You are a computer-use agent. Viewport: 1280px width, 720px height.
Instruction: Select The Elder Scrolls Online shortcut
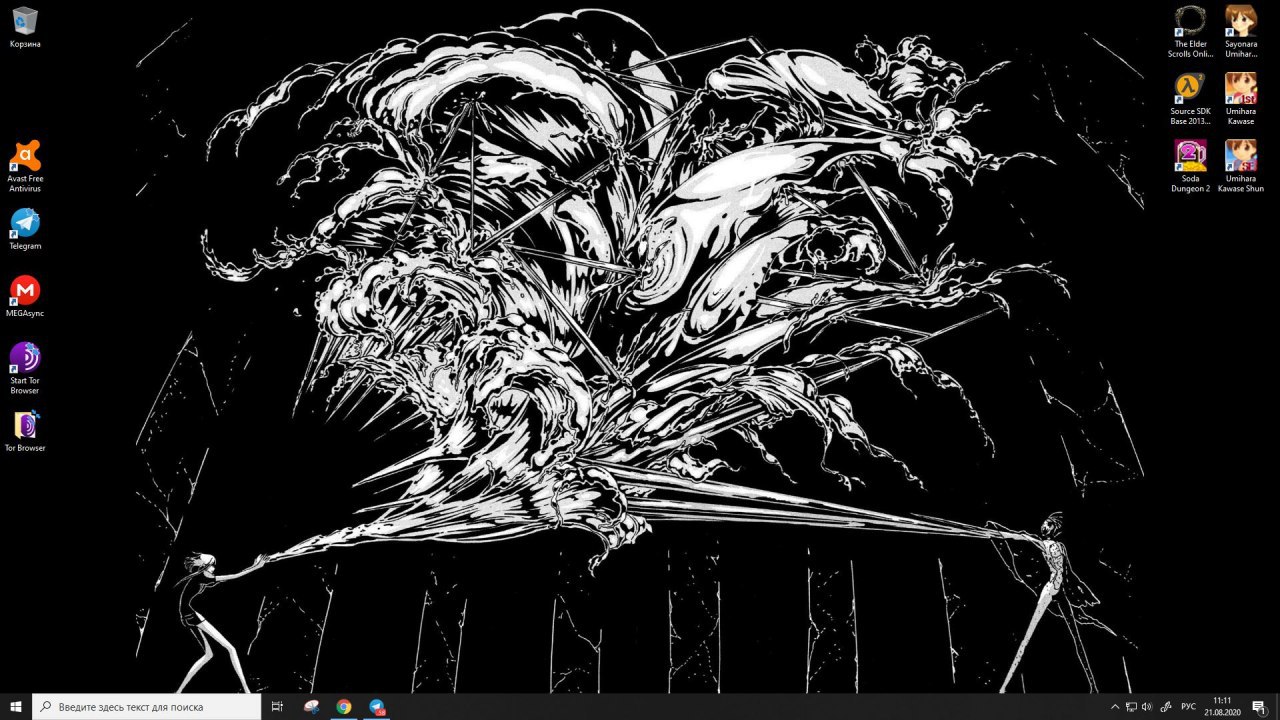(1190, 32)
